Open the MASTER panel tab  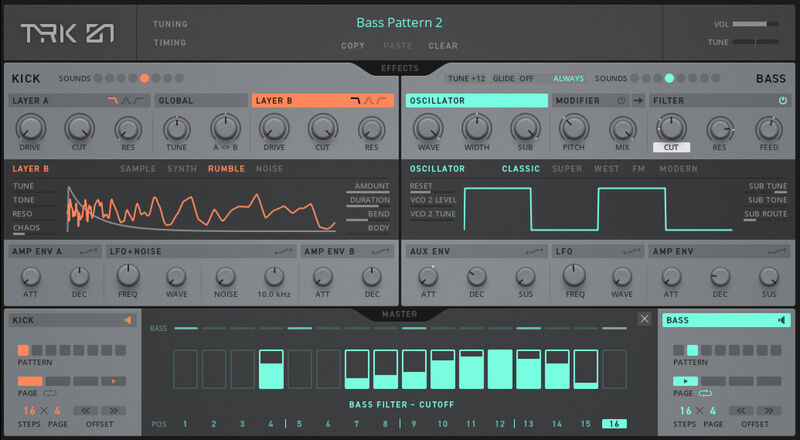399,314
